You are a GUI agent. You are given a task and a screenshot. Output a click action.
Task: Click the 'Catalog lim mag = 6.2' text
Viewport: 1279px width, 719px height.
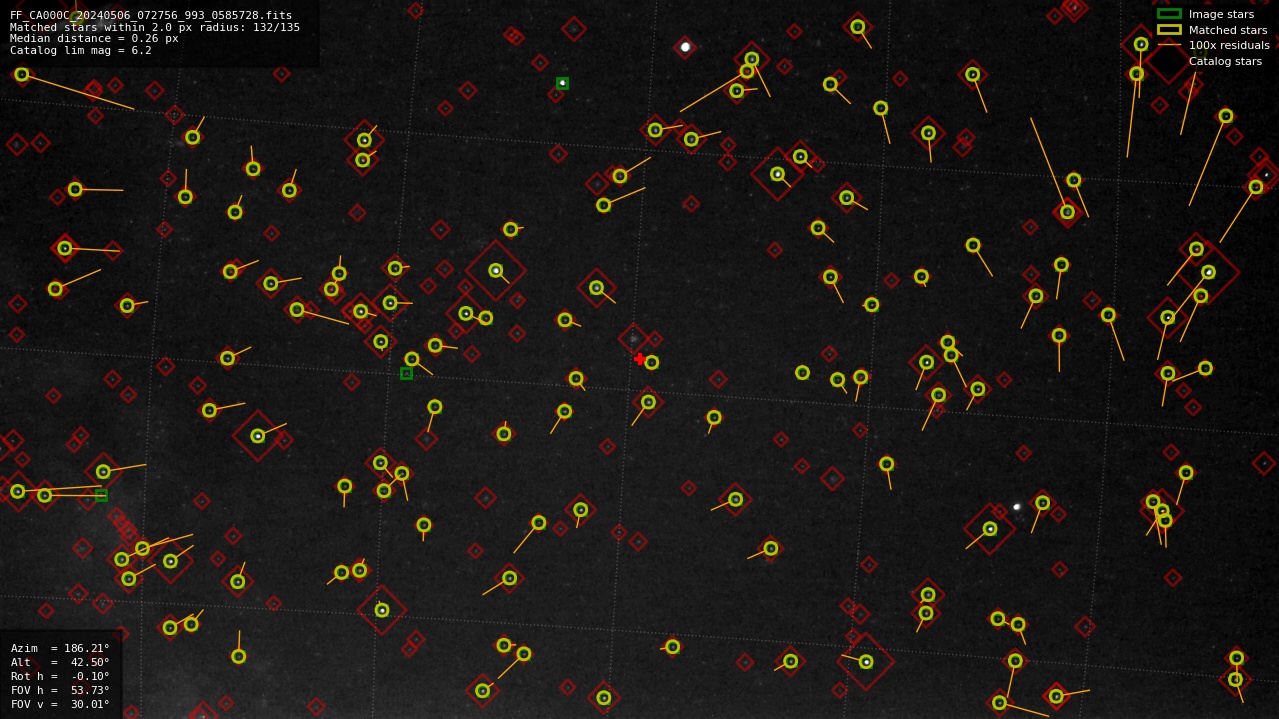coord(81,50)
